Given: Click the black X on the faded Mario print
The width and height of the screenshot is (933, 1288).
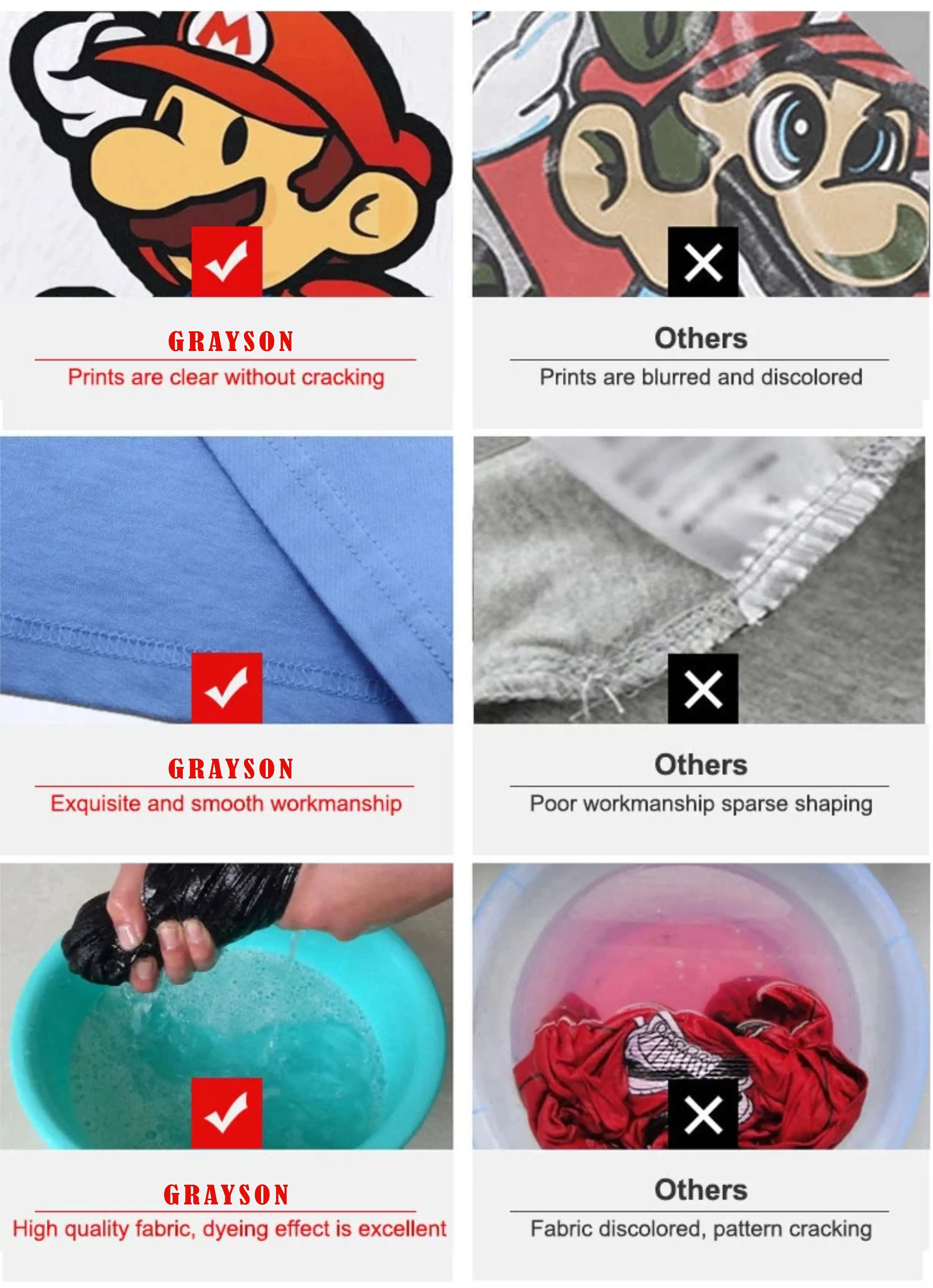Looking at the screenshot, I should (703, 262).
